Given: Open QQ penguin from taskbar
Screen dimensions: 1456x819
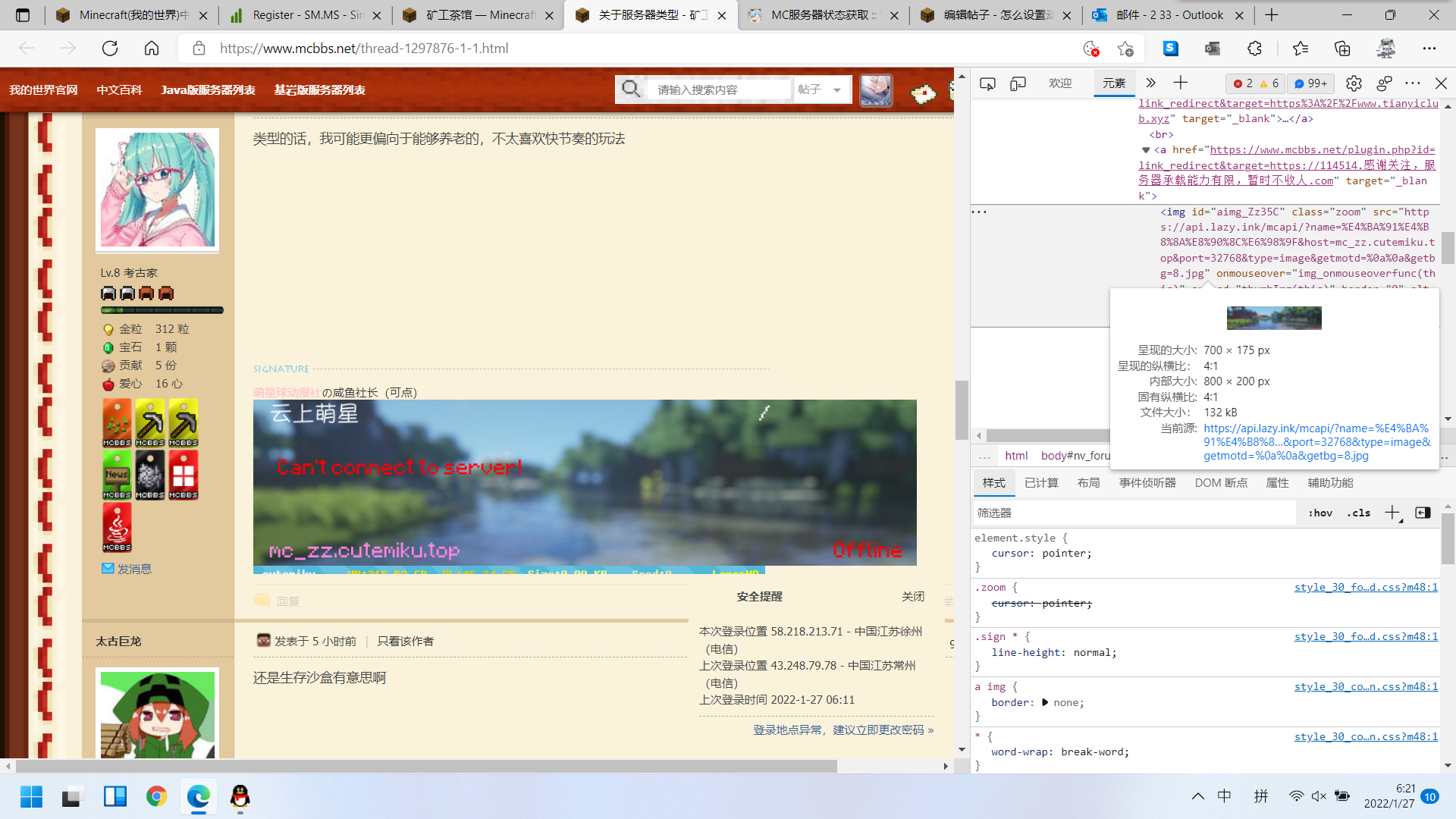Looking at the screenshot, I should [240, 796].
